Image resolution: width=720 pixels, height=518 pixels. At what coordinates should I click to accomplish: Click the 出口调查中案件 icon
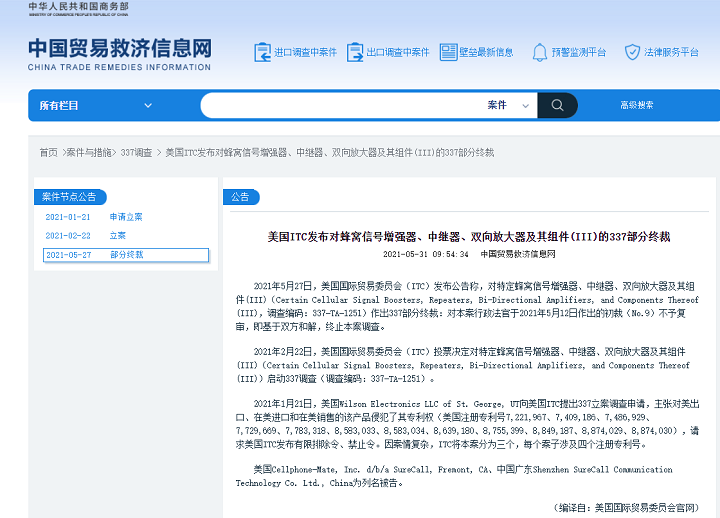click(355, 52)
